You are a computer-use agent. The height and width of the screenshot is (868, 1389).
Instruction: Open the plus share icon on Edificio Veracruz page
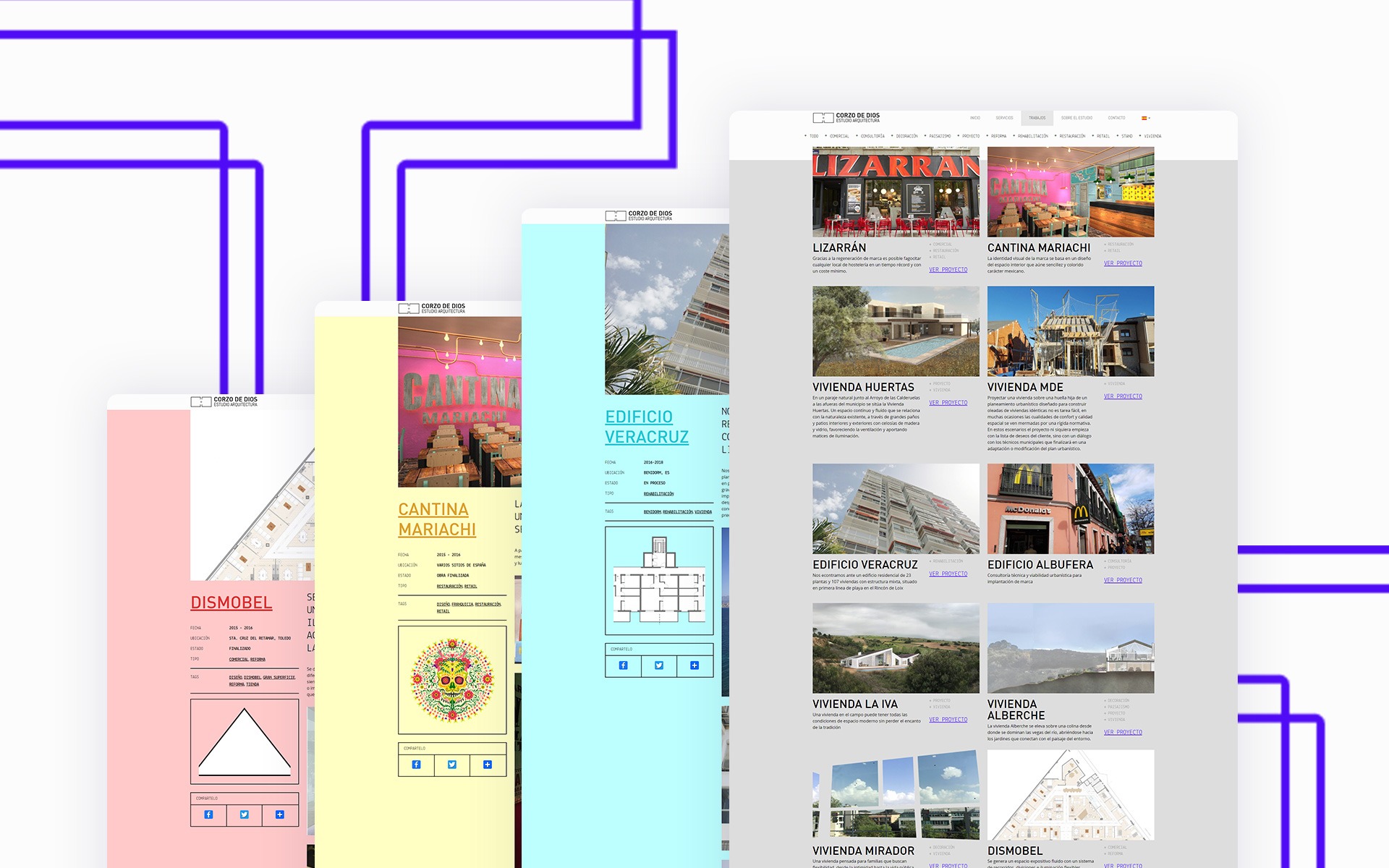tap(694, 665)
